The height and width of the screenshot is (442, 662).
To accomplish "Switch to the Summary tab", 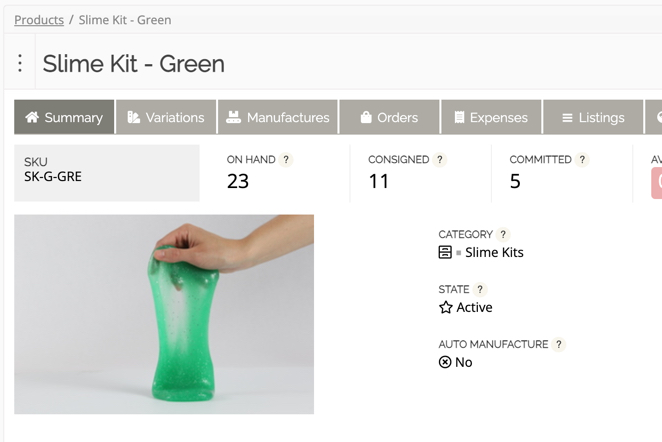I will (x=64, y=117).
